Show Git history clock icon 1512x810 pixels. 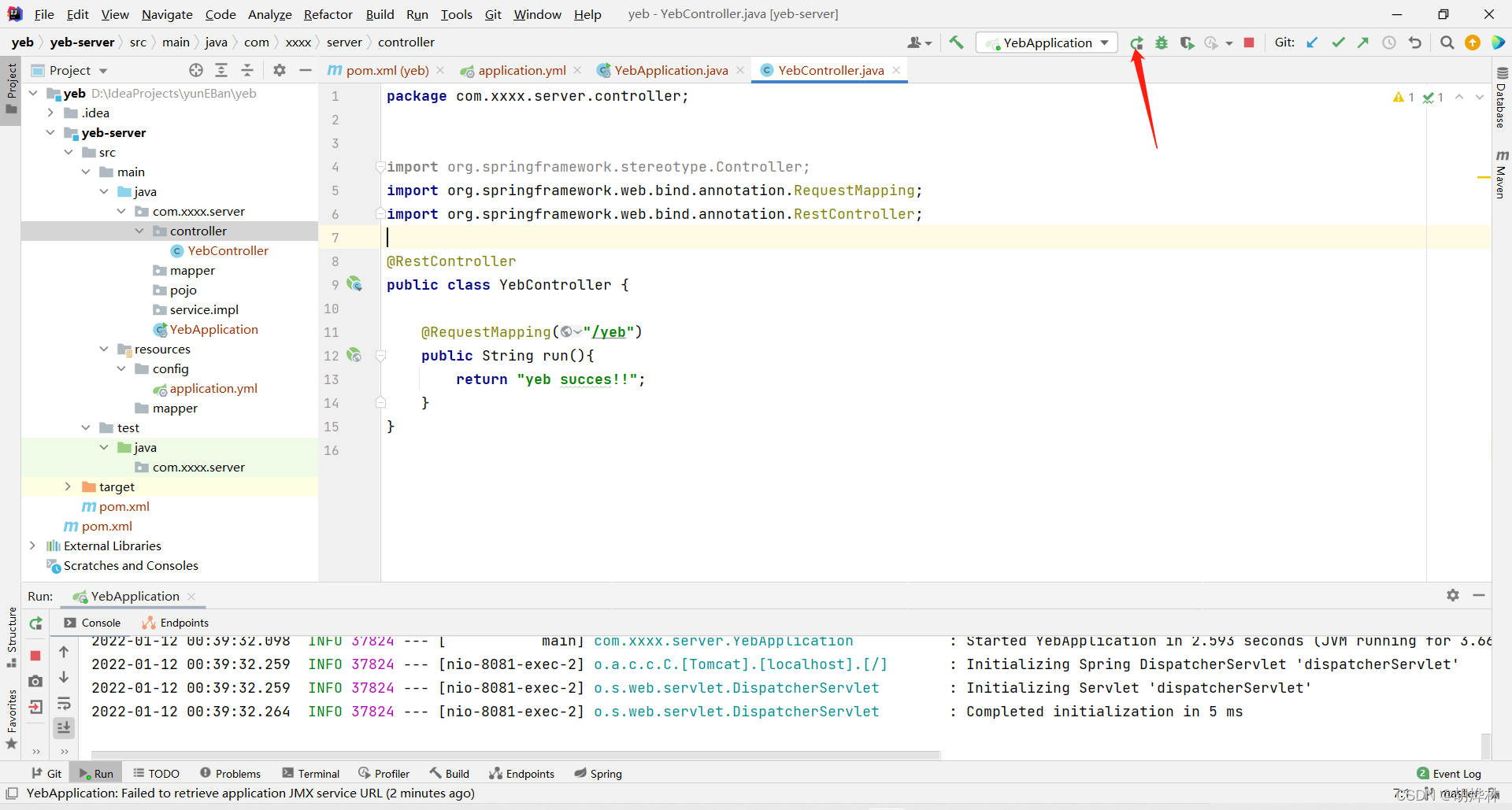tap(1389, 43)
